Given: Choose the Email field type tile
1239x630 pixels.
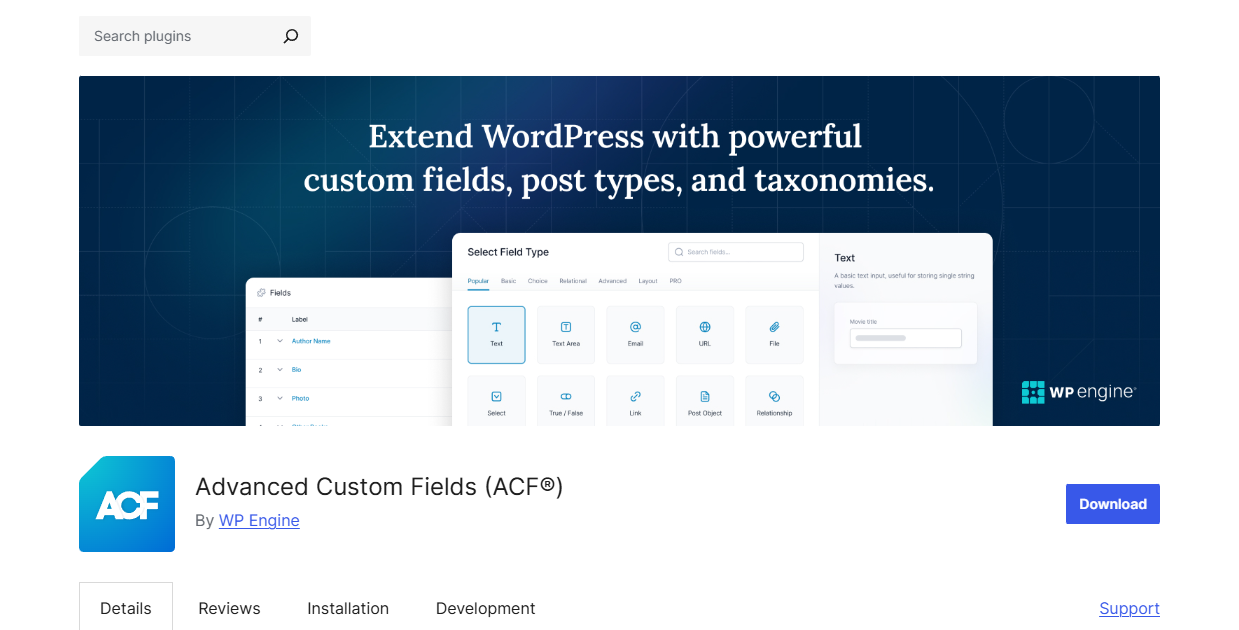Looking at the screenshot, I should point(635,334).
